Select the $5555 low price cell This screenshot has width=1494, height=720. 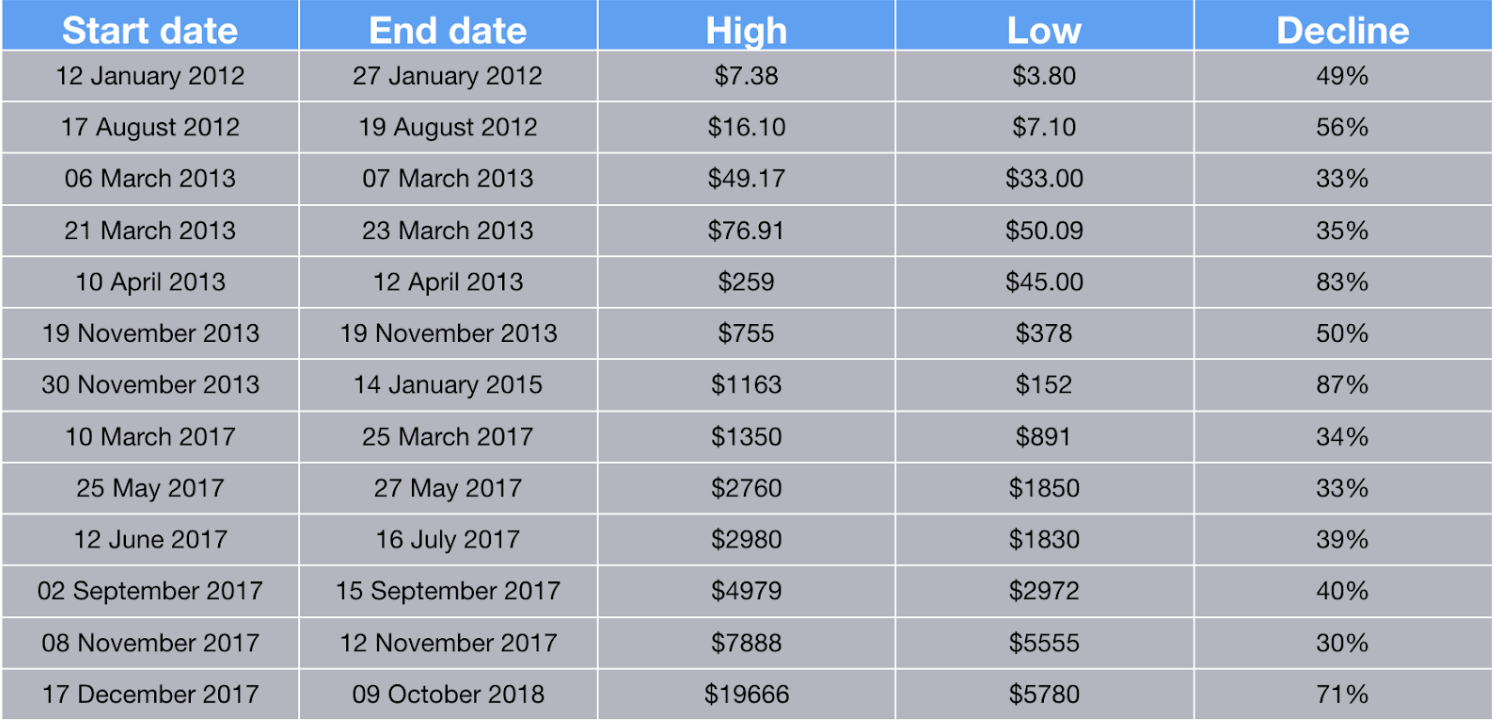pos(1043,643)
